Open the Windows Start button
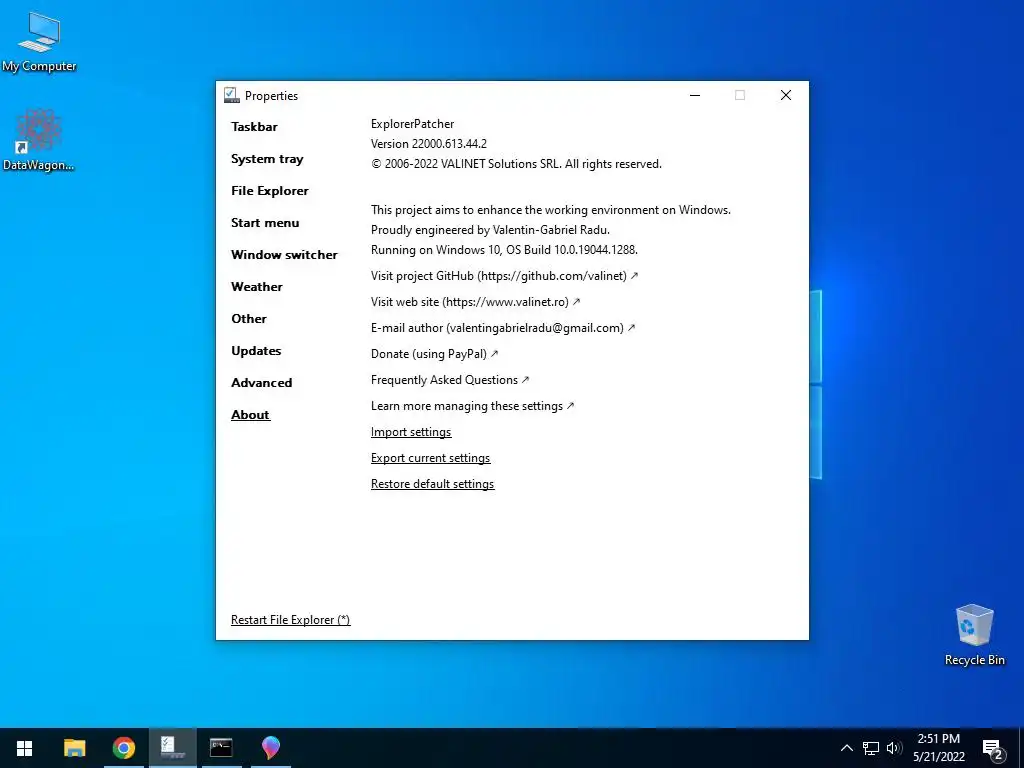The width and height of the screenshot is (1024, 768). click(25, 748)
